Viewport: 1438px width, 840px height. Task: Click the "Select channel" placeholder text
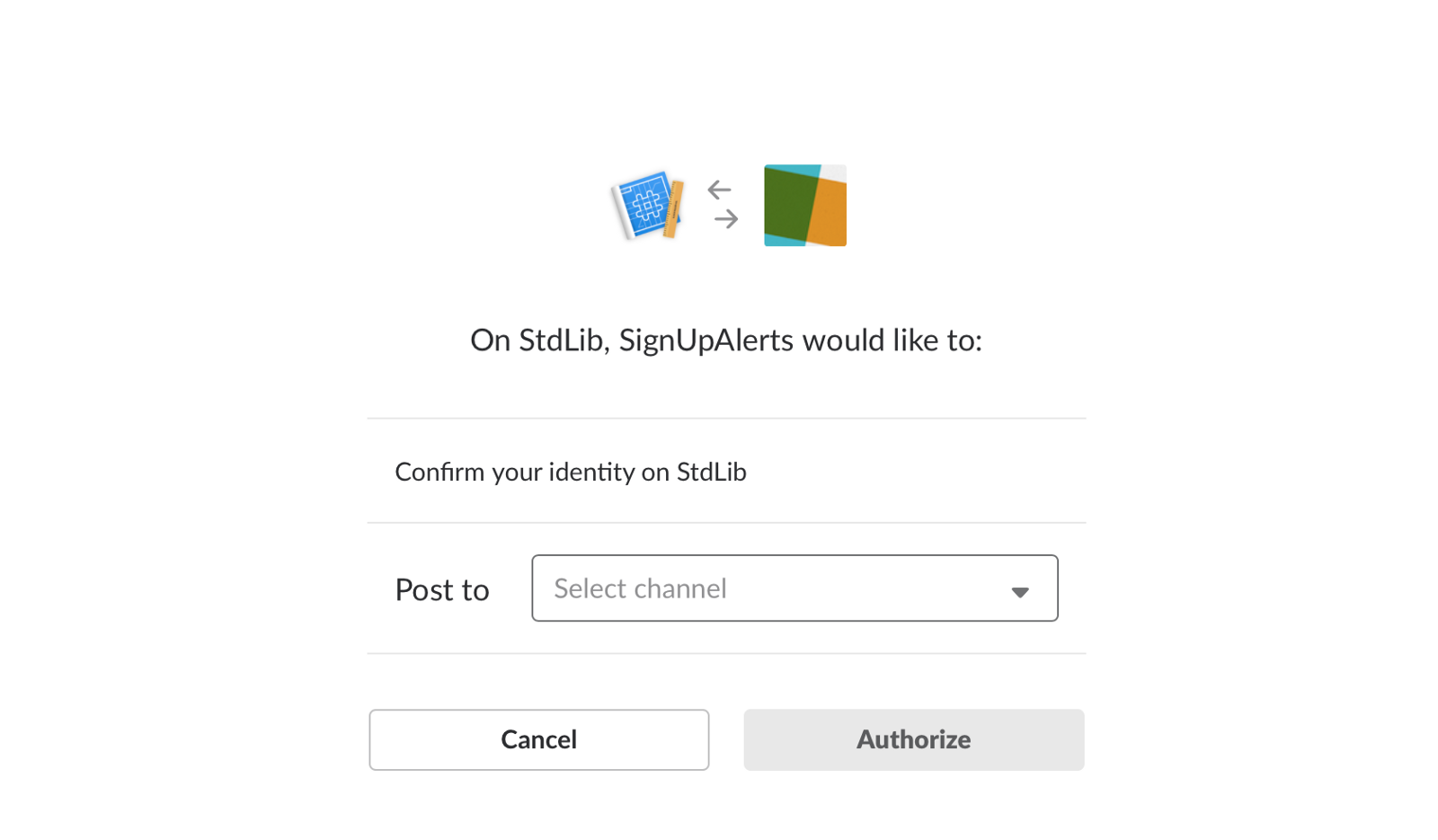640,588
